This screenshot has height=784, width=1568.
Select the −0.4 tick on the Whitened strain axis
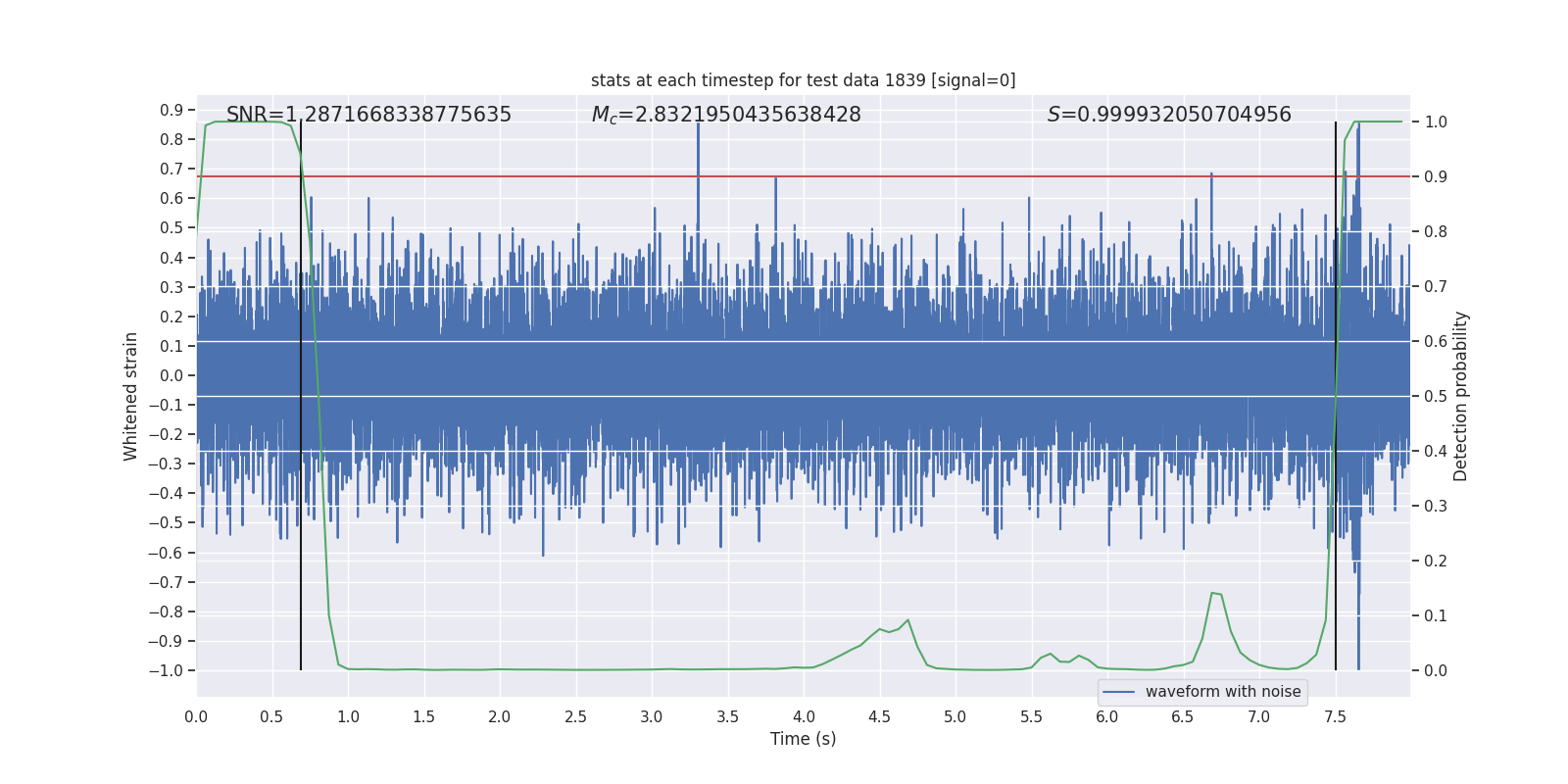pyautogui.click(x=166, y=493)
